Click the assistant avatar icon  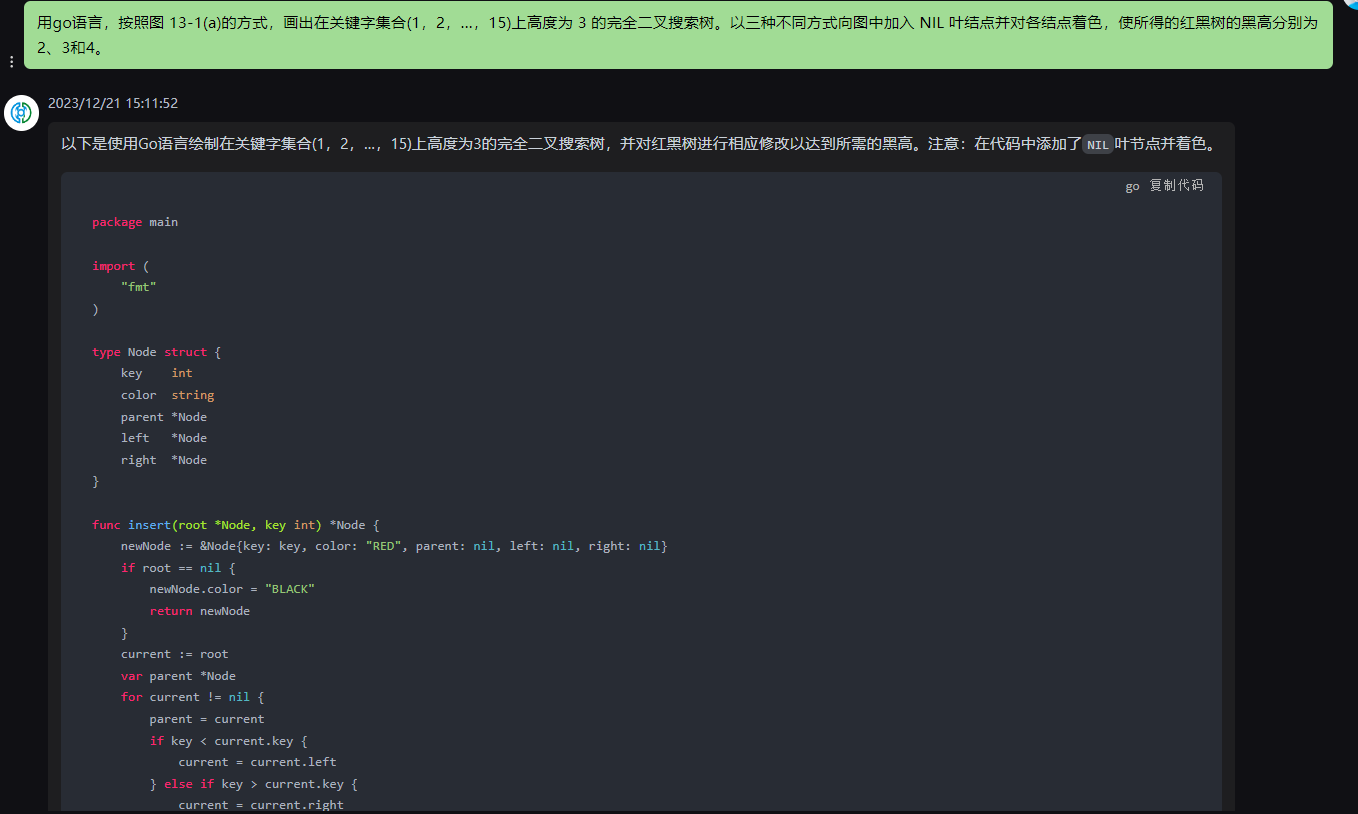[21, 113]
